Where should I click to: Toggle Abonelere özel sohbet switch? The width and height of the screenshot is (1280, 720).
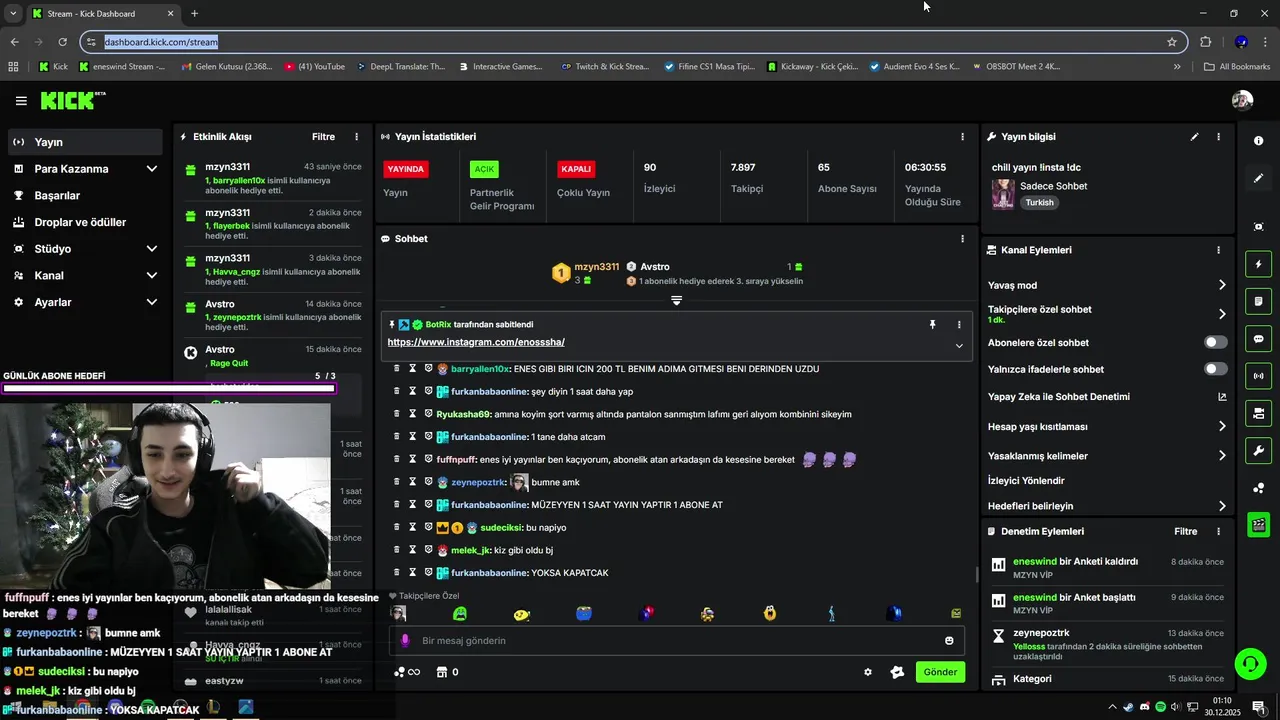[x=1216, y=343]
